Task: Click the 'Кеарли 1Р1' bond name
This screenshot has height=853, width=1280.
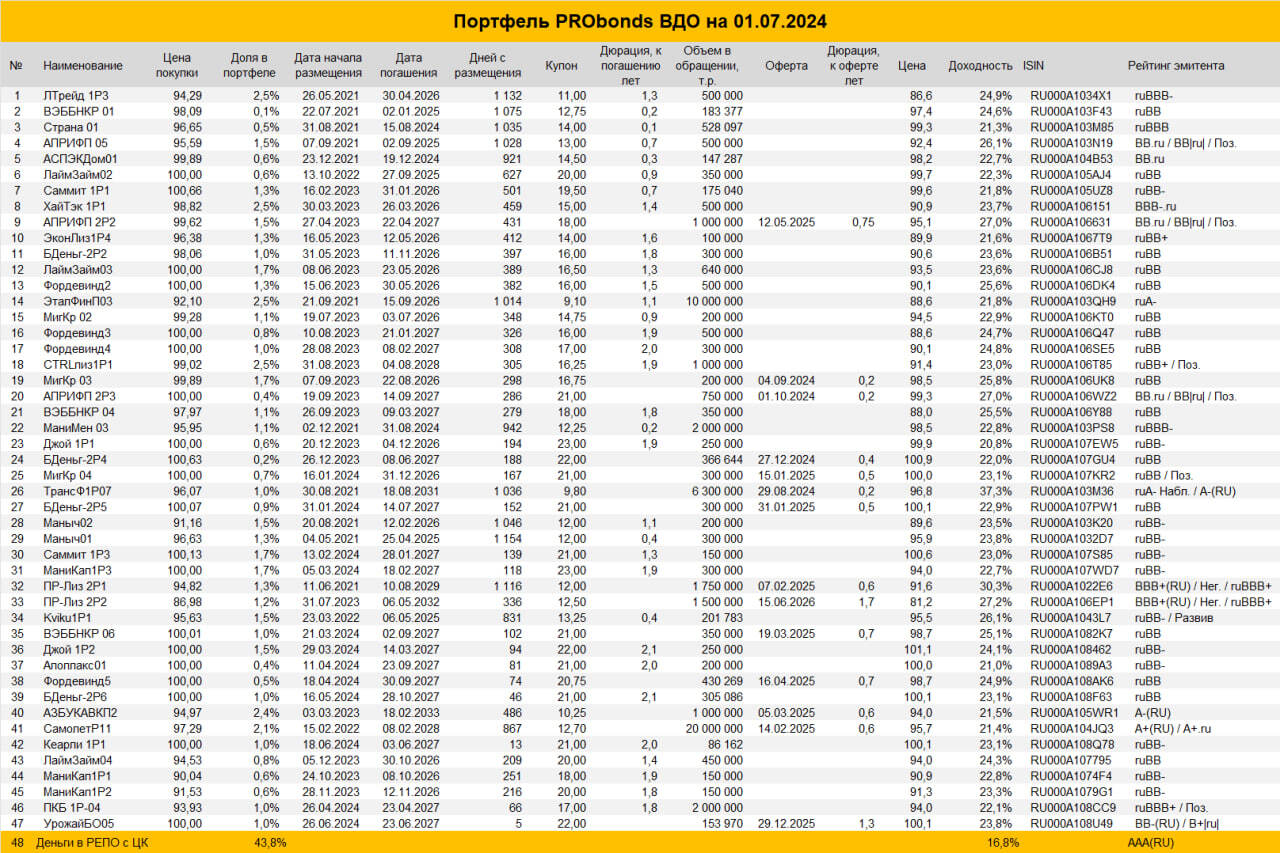Action: (74, 744)
